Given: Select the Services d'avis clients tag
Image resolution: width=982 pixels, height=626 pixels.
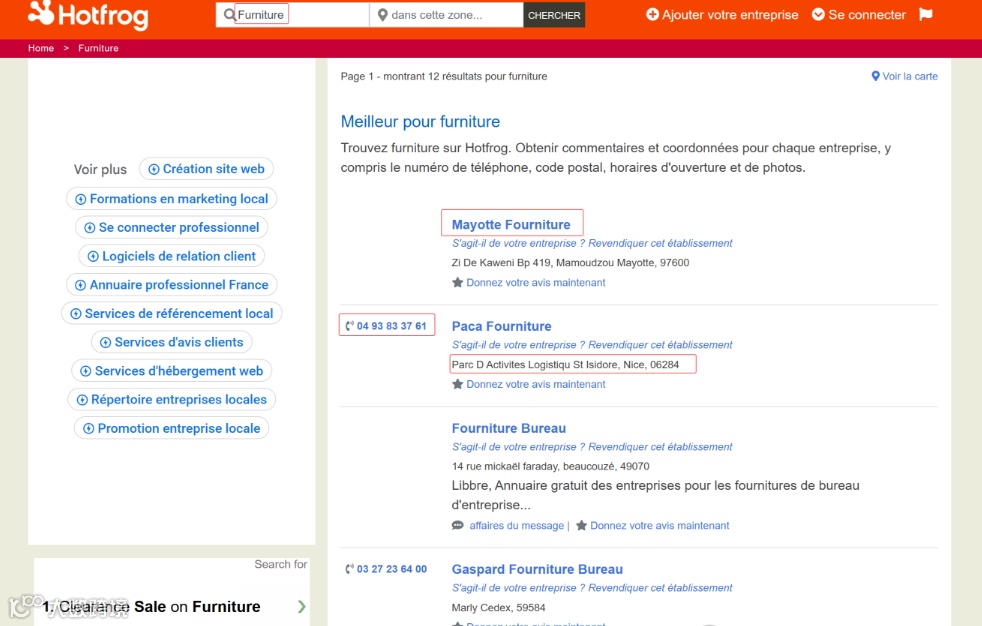Looking at the screenshot, I should (172, 342).
